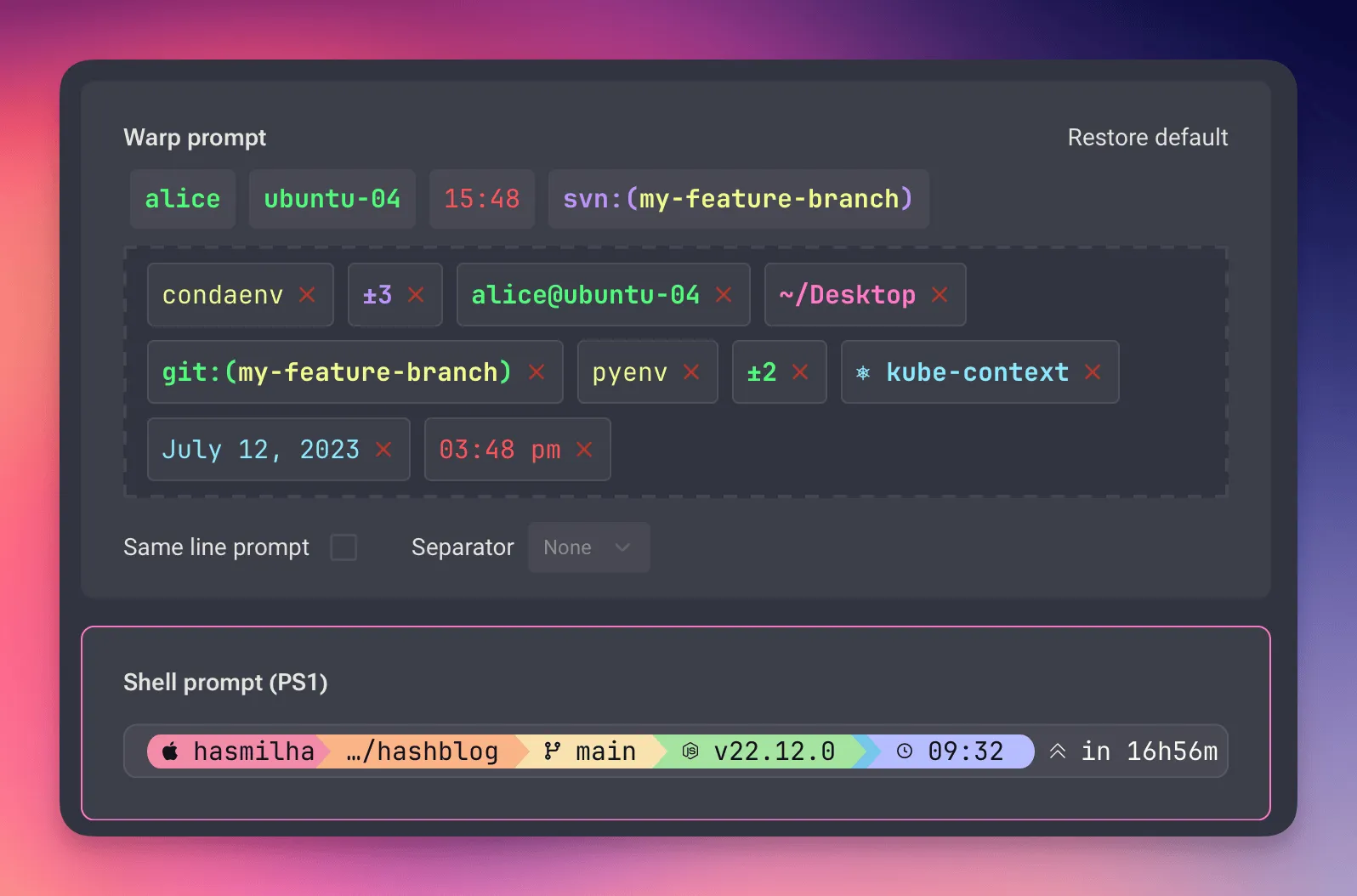Click the main branch segment text

605,751
